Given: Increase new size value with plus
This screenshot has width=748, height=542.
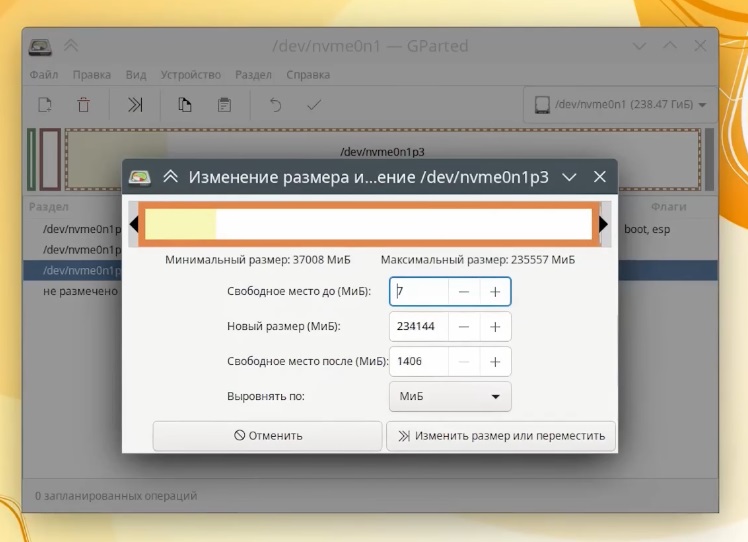Looking at the screenshot, I should coord(495,327).
